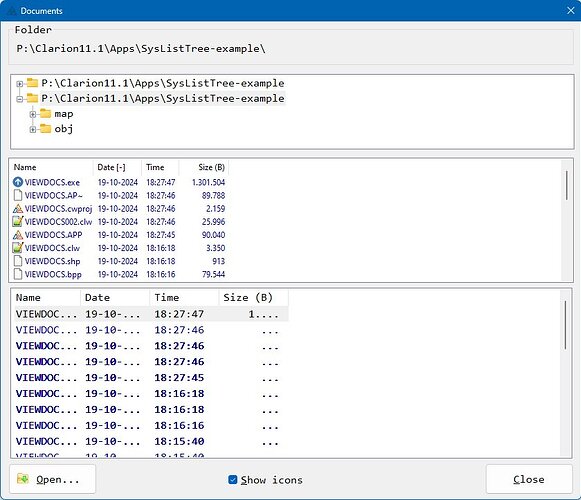
Task: Select the file name VIEWDOCS.bpp
Action: coord(53,275)
